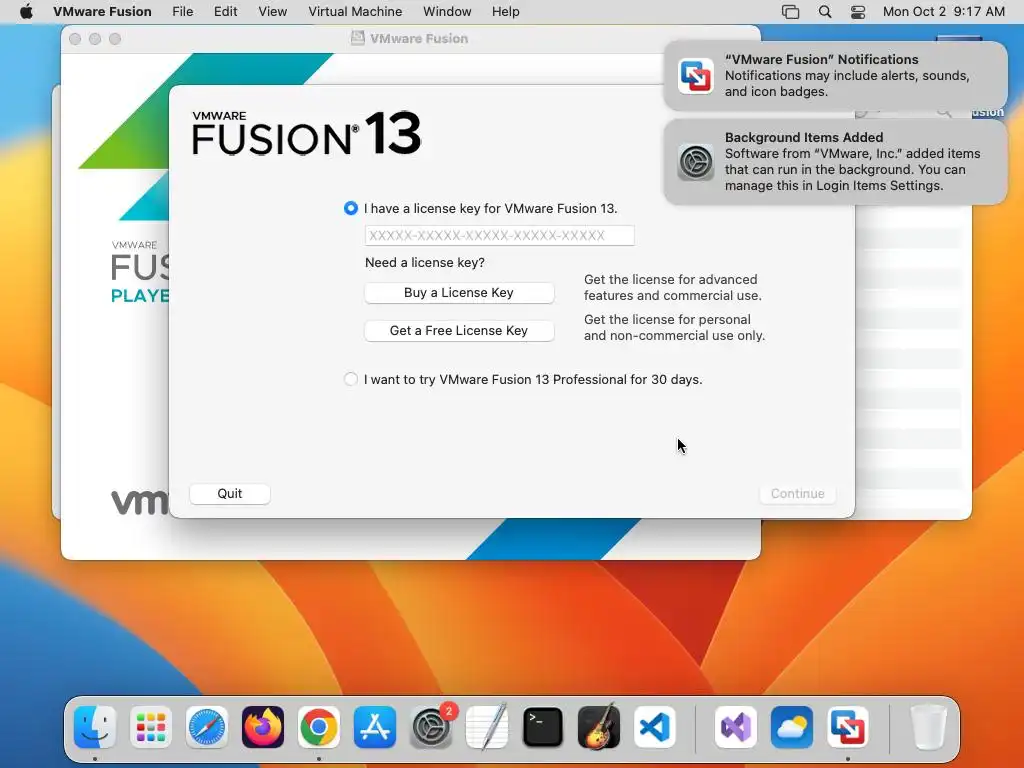Select "I have a license key" radio button

click(351, 208)
